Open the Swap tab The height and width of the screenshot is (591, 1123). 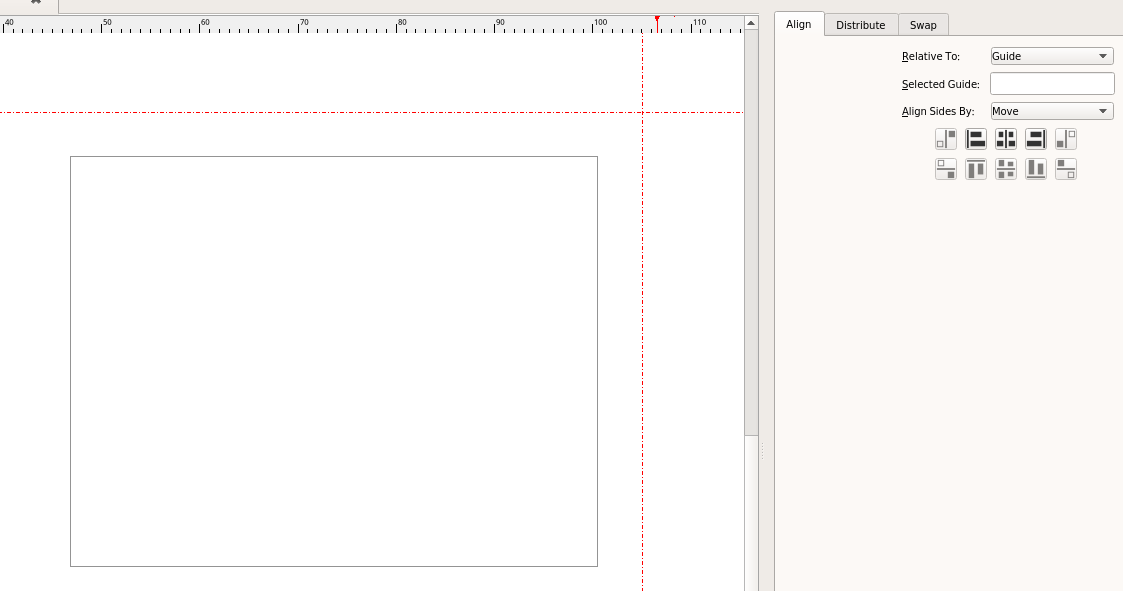922,25
